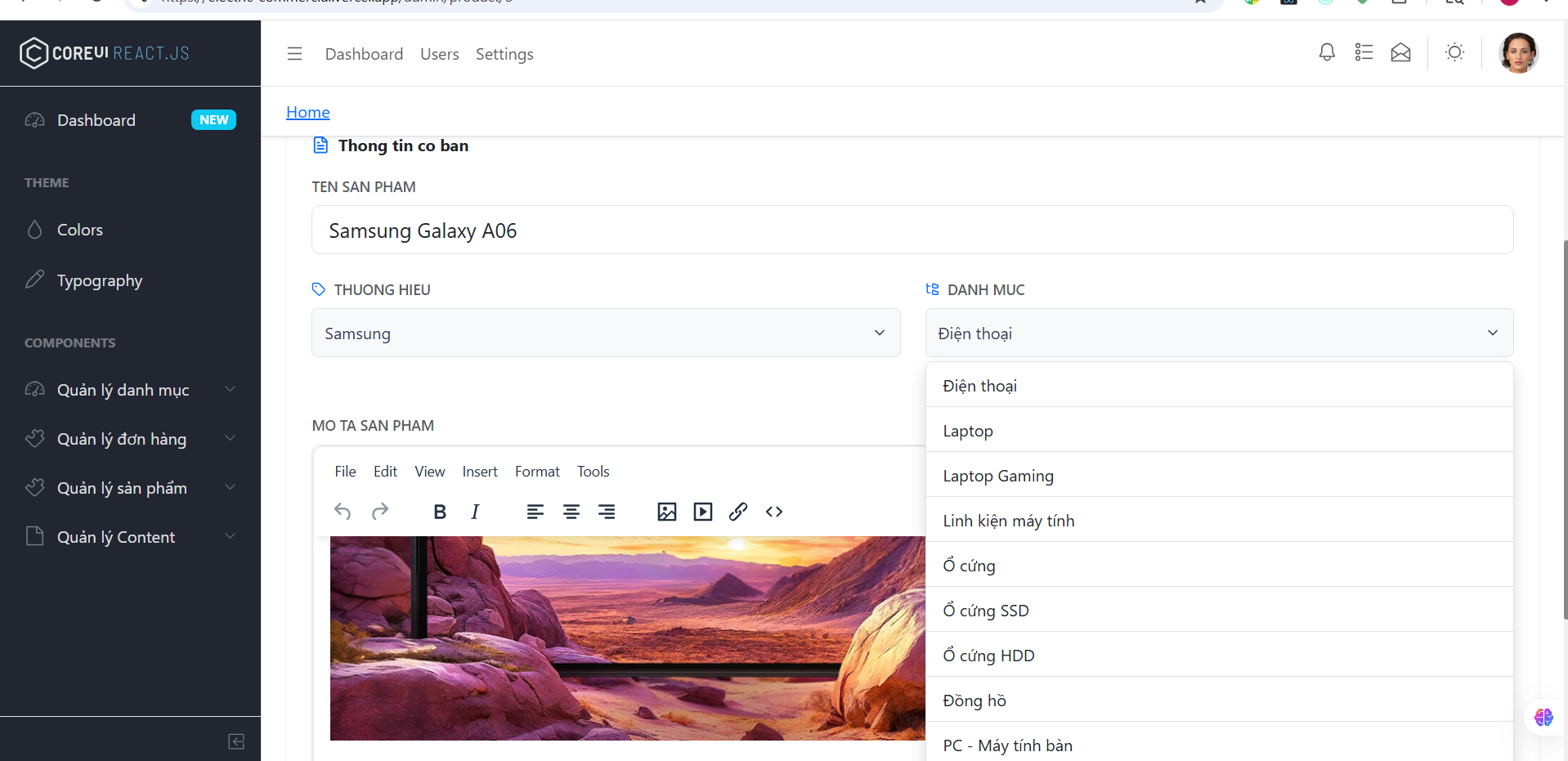Open the messages envelope icon

[1400, 53]
